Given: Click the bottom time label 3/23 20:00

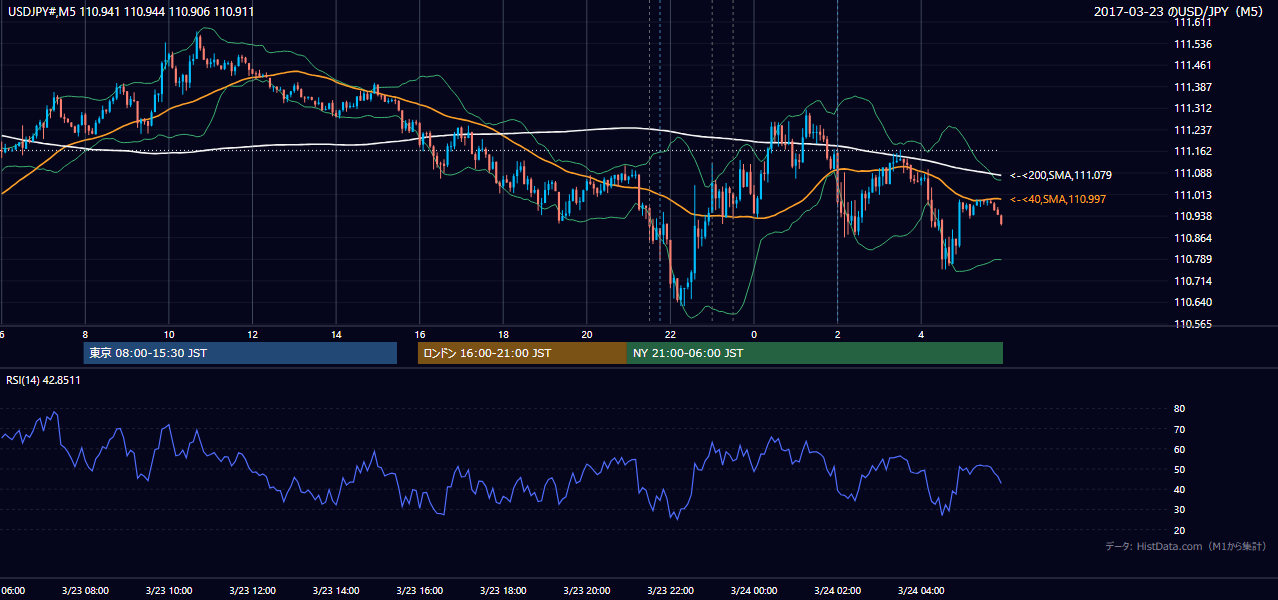Looking at the screenshot, I should coord(586,590).
